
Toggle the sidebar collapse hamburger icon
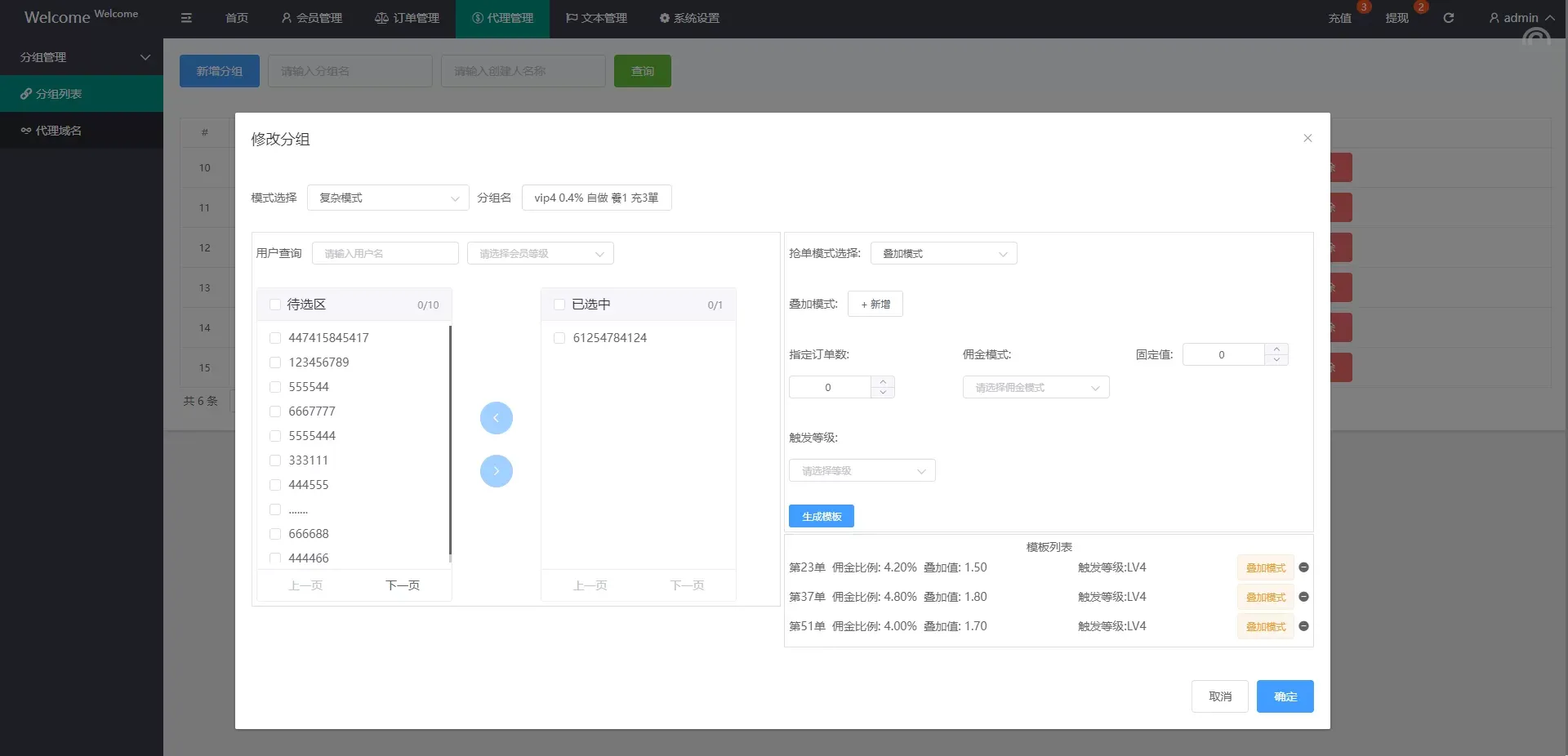tap(186, 18)
